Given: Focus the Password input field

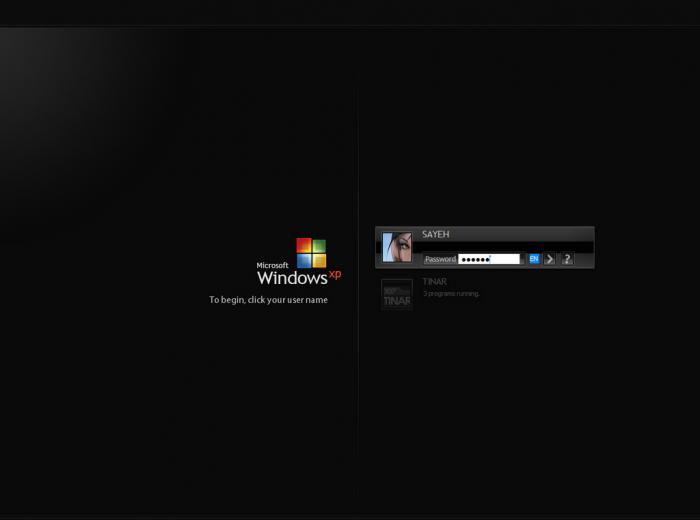Looking at the screenshot, I should point(489,259).
